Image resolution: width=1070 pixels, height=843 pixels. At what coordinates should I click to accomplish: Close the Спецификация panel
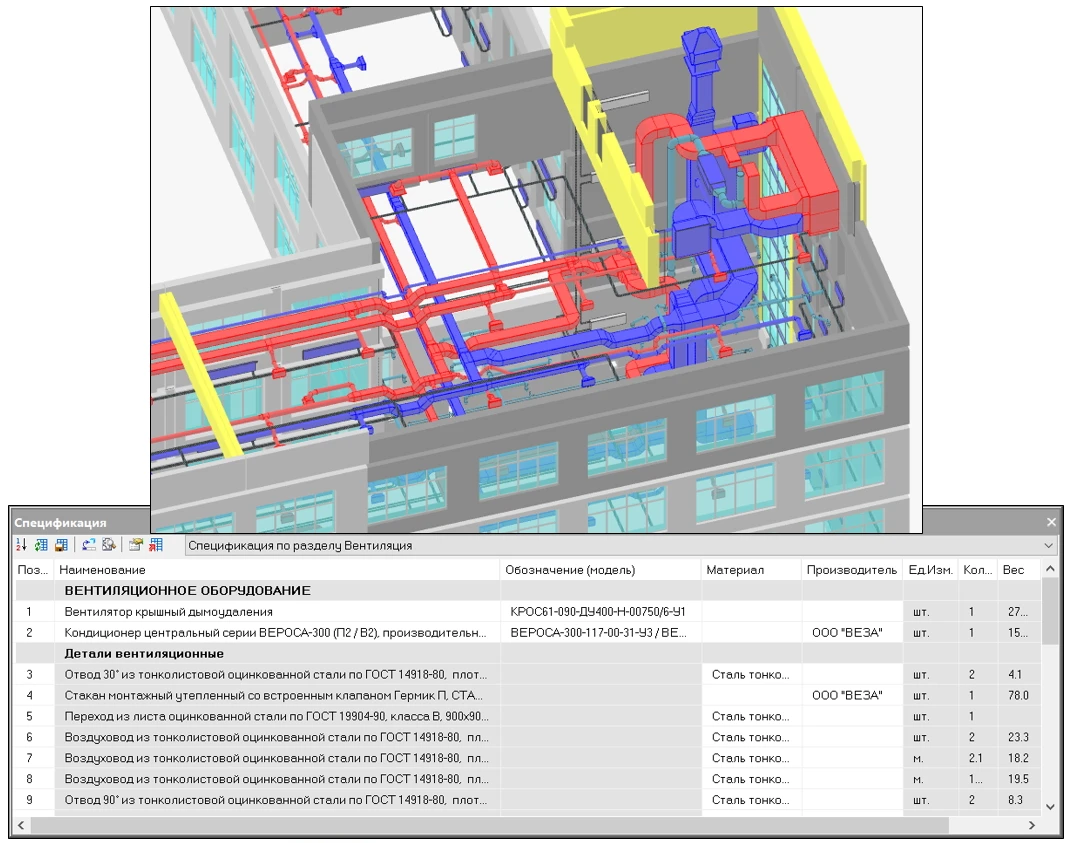pyautogui.click(x=1051, y=522)
